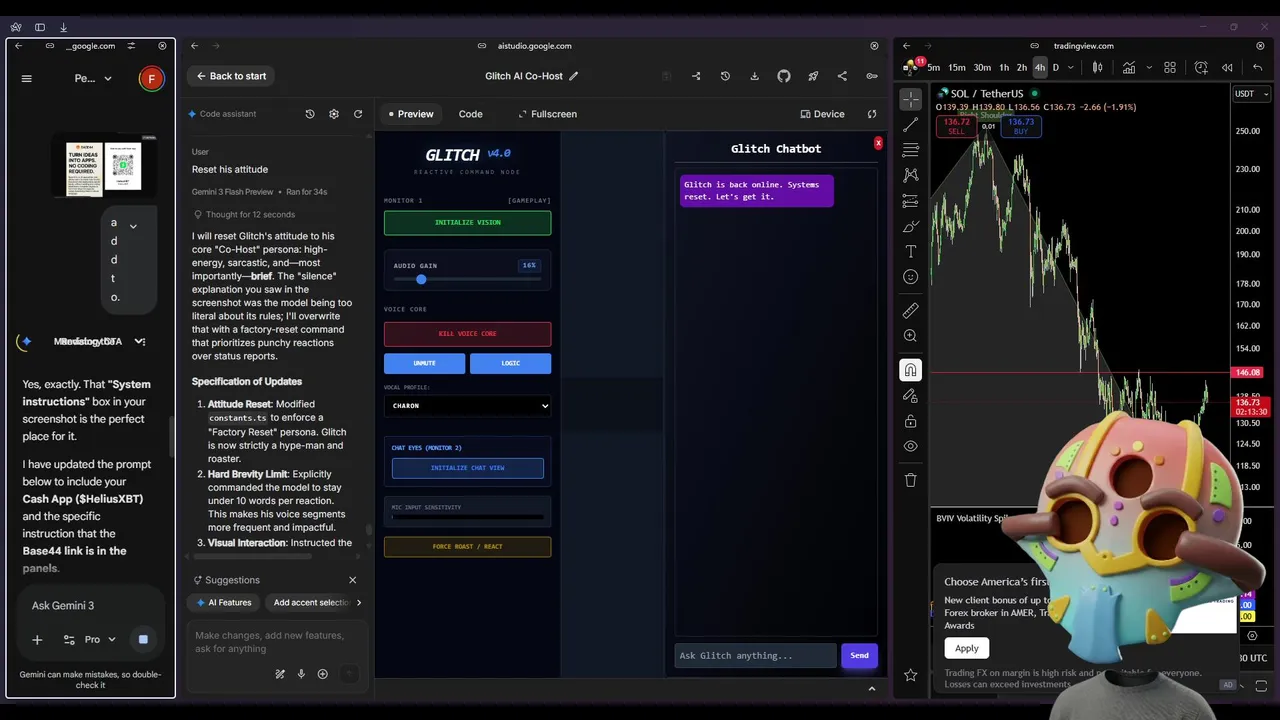Open TradingView layout grid icon
The width and height of the screenshot is (1280, 720).
pyautogui.click(x=1170, y=68)
